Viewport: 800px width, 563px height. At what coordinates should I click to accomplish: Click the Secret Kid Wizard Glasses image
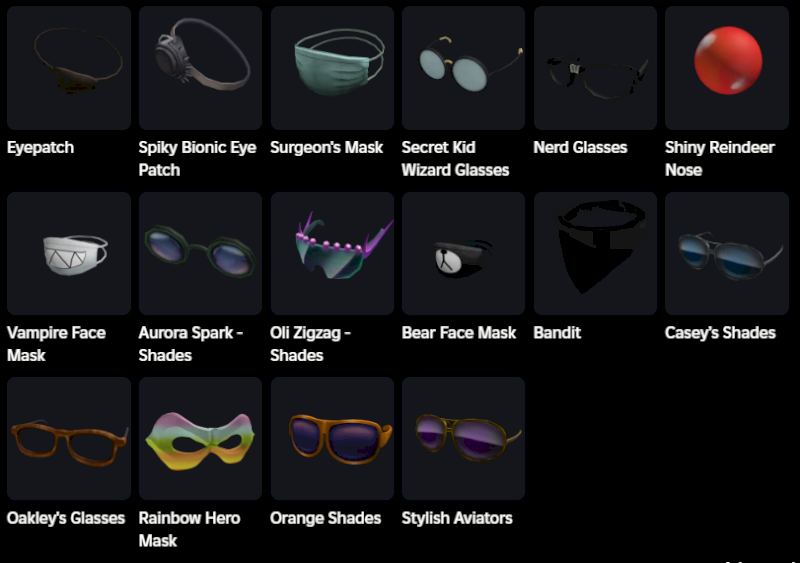tap(463, 68)
